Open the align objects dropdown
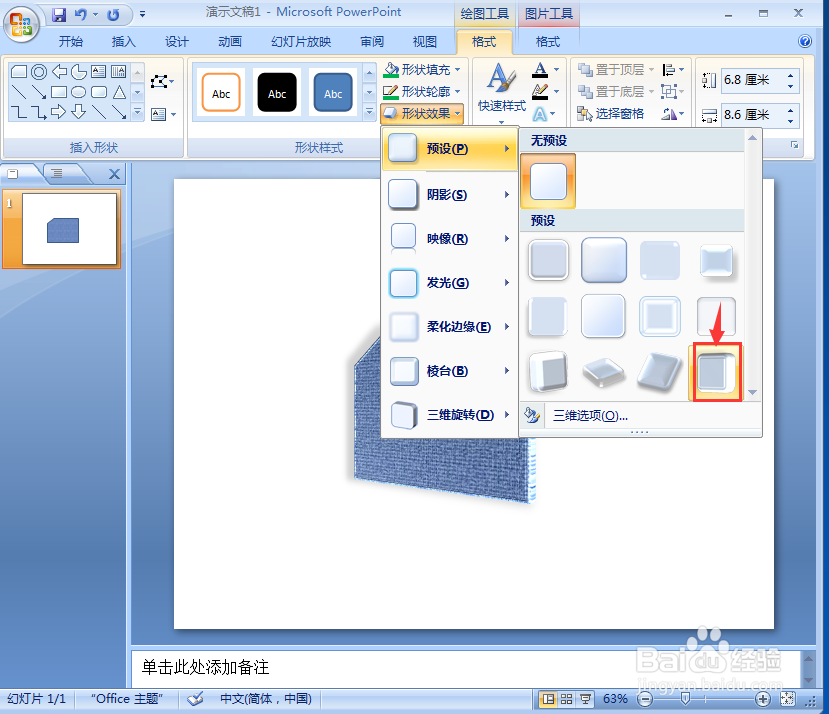Image resolution: width=829 pixels, height=714 pixels. coord(673,69)
